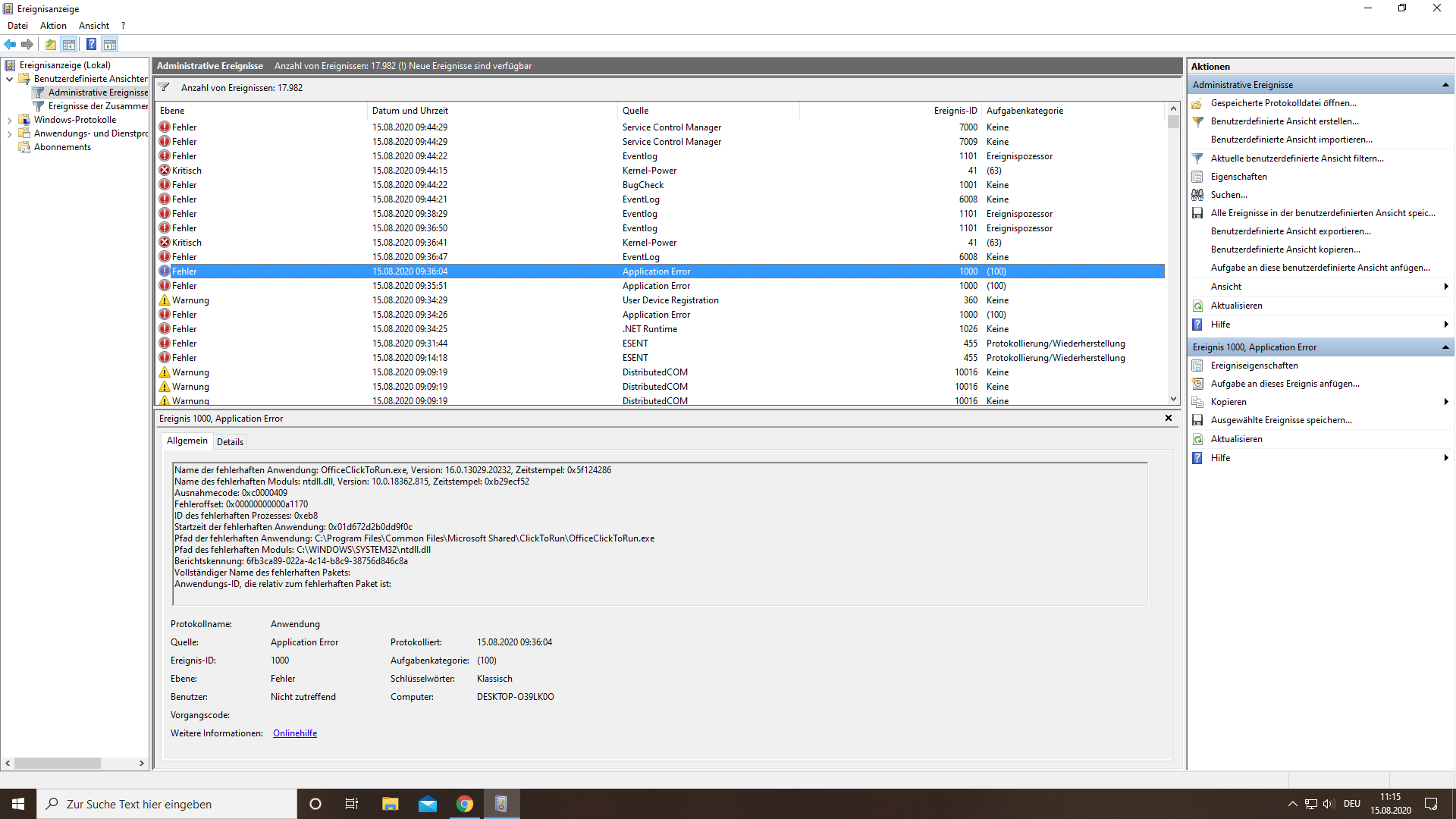This screenshot has width=1456, height=819.
Task: Toggle the show/hide action pane toolbar icon
Action: coord(110,44)
